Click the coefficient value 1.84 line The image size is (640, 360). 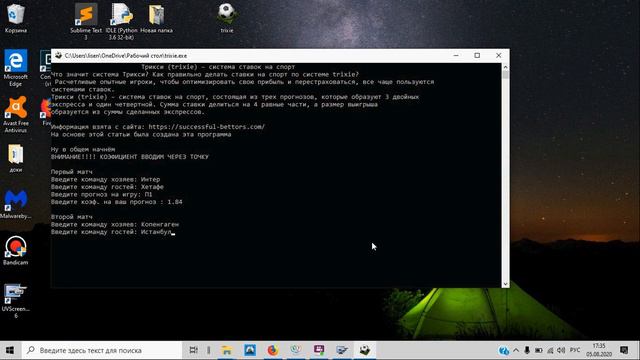117,202
